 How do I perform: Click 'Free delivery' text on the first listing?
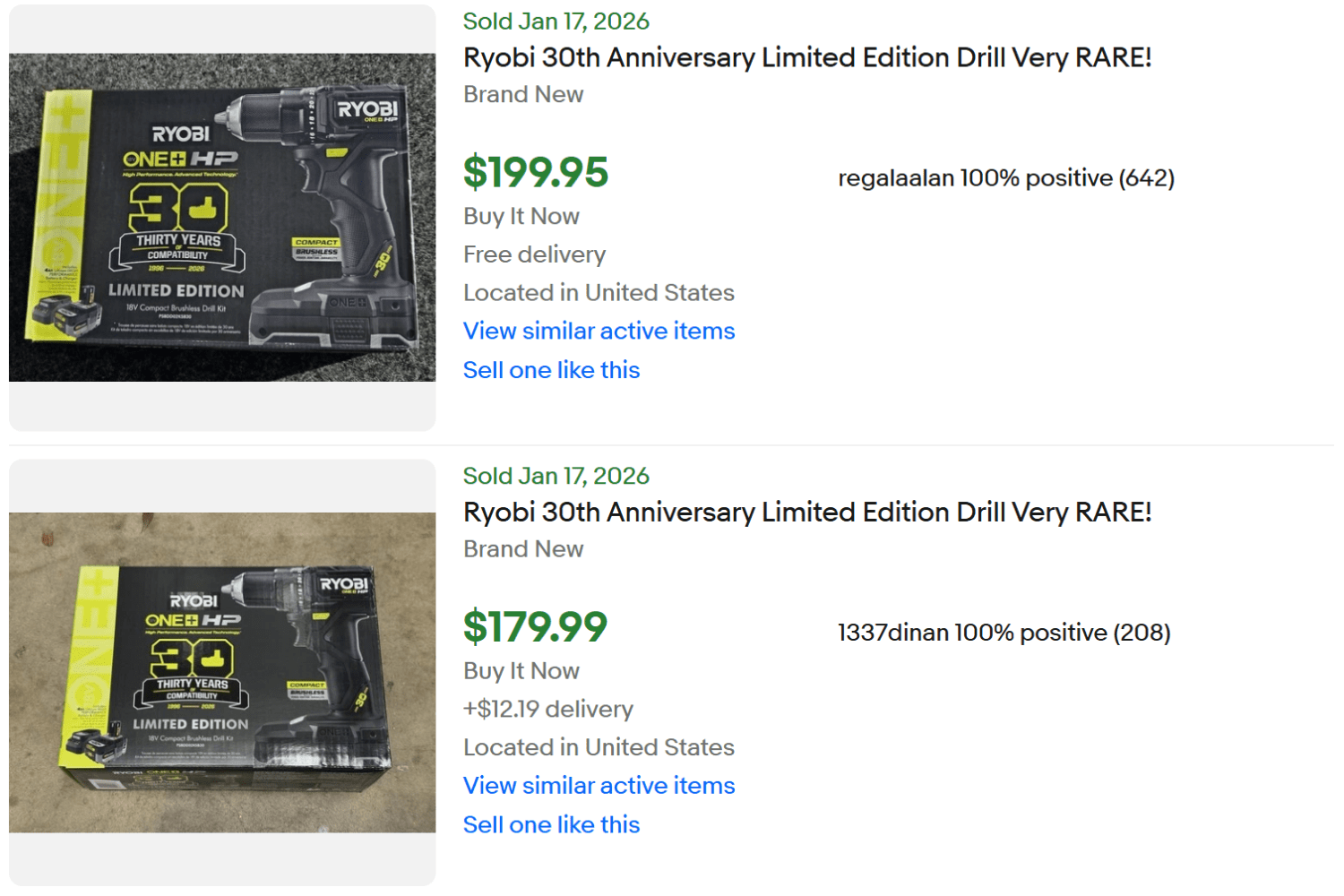click(534, 254)
